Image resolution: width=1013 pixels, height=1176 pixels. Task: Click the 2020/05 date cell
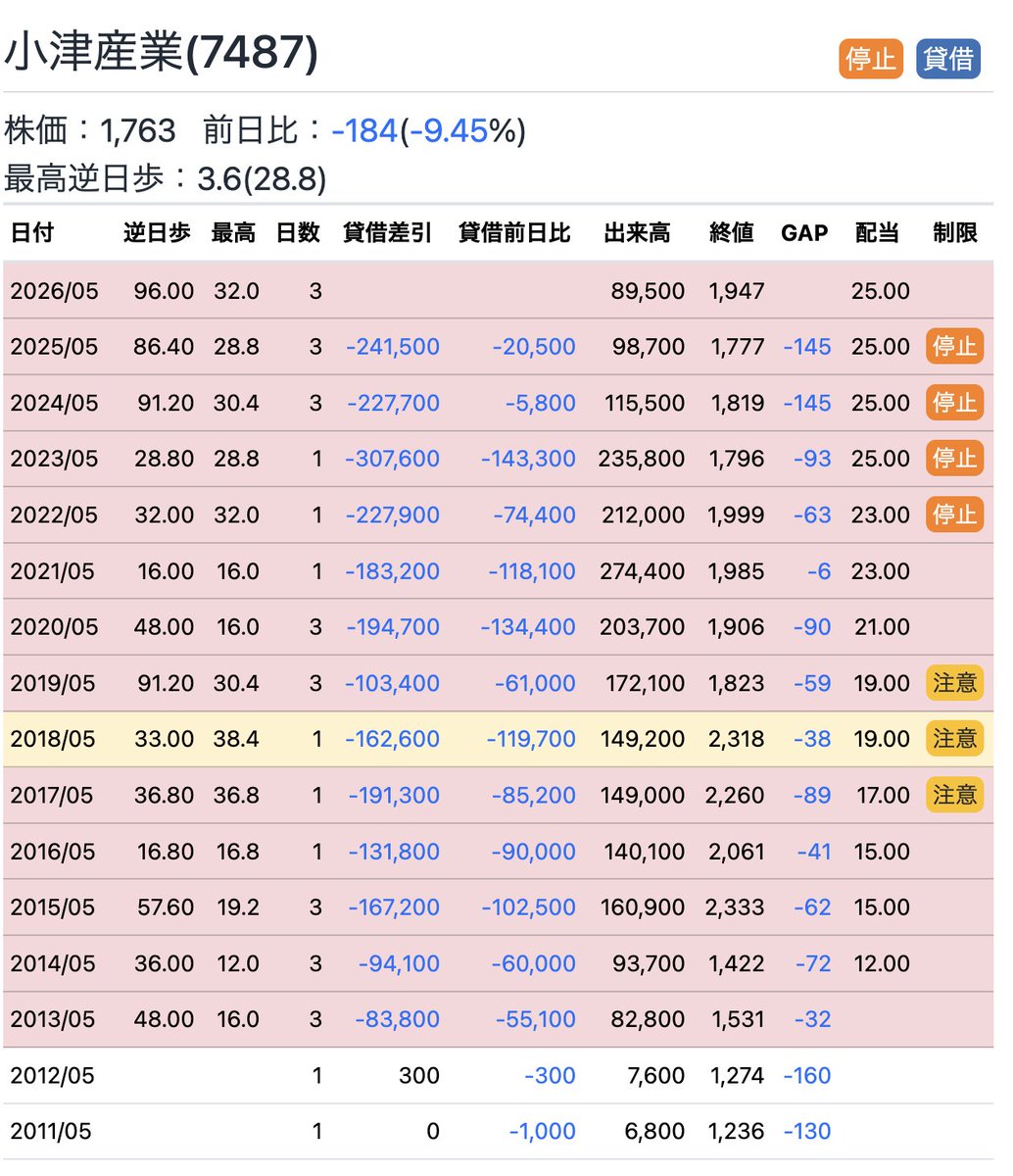(54, 627)
